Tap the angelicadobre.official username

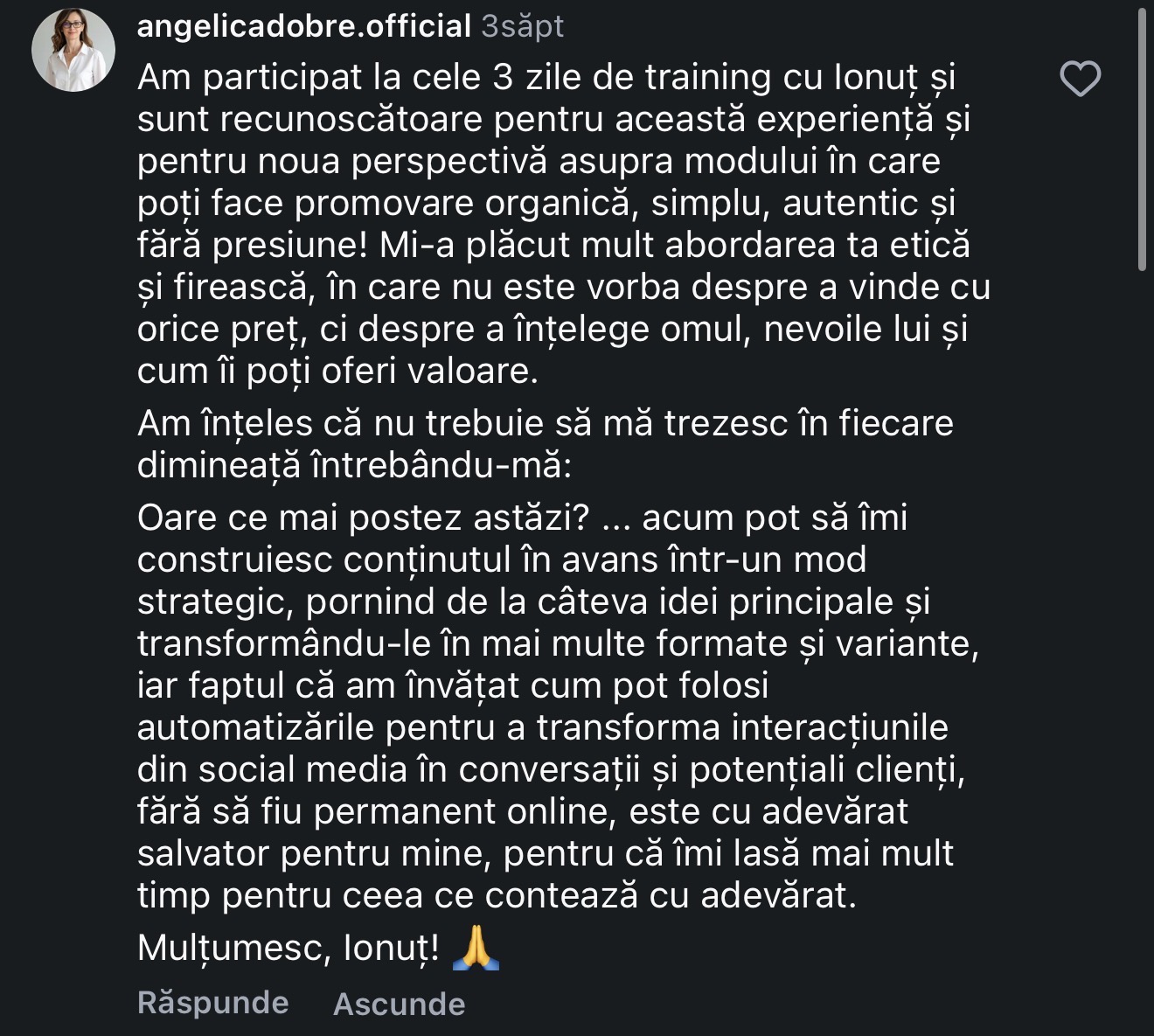pyautogui.click(x=304, y=26)
